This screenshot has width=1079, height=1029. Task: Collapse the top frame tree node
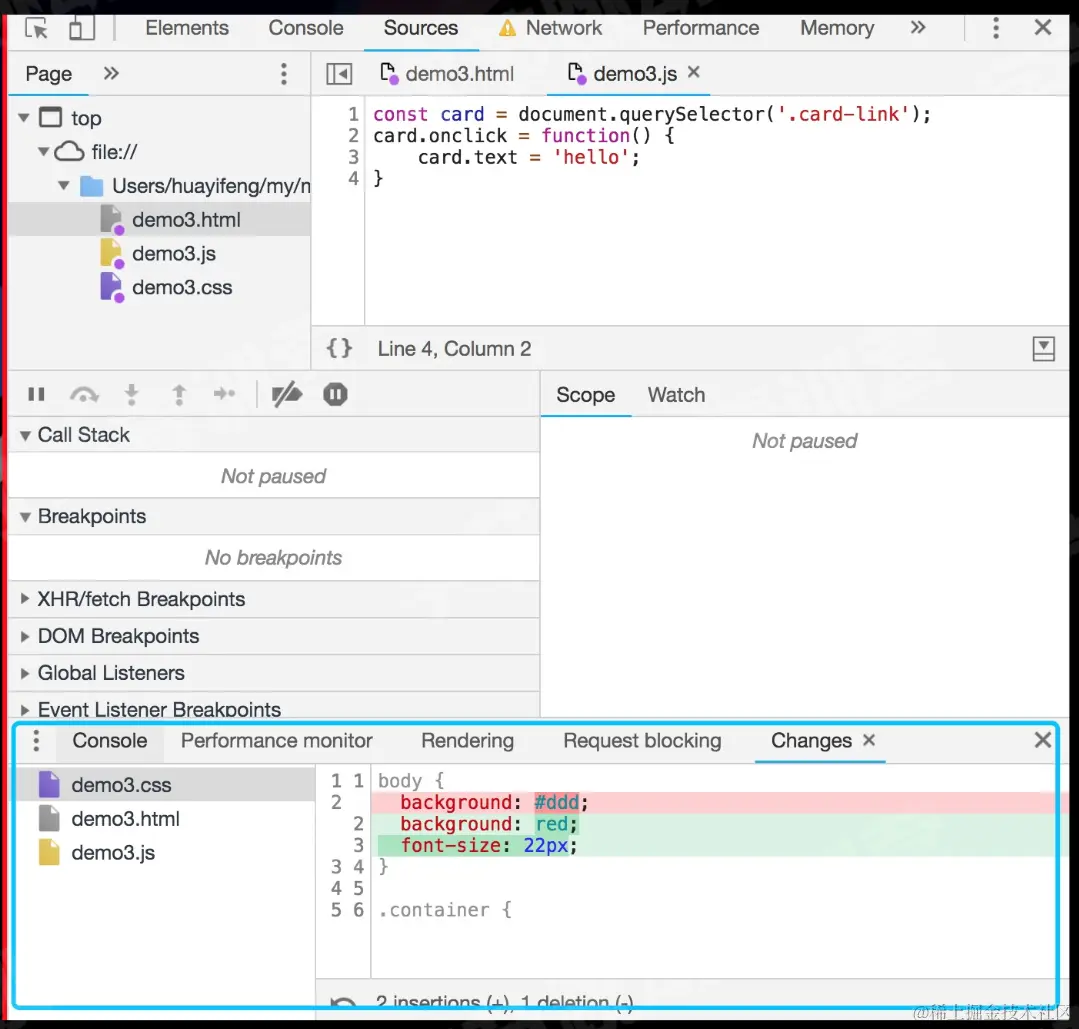(24, 118)
